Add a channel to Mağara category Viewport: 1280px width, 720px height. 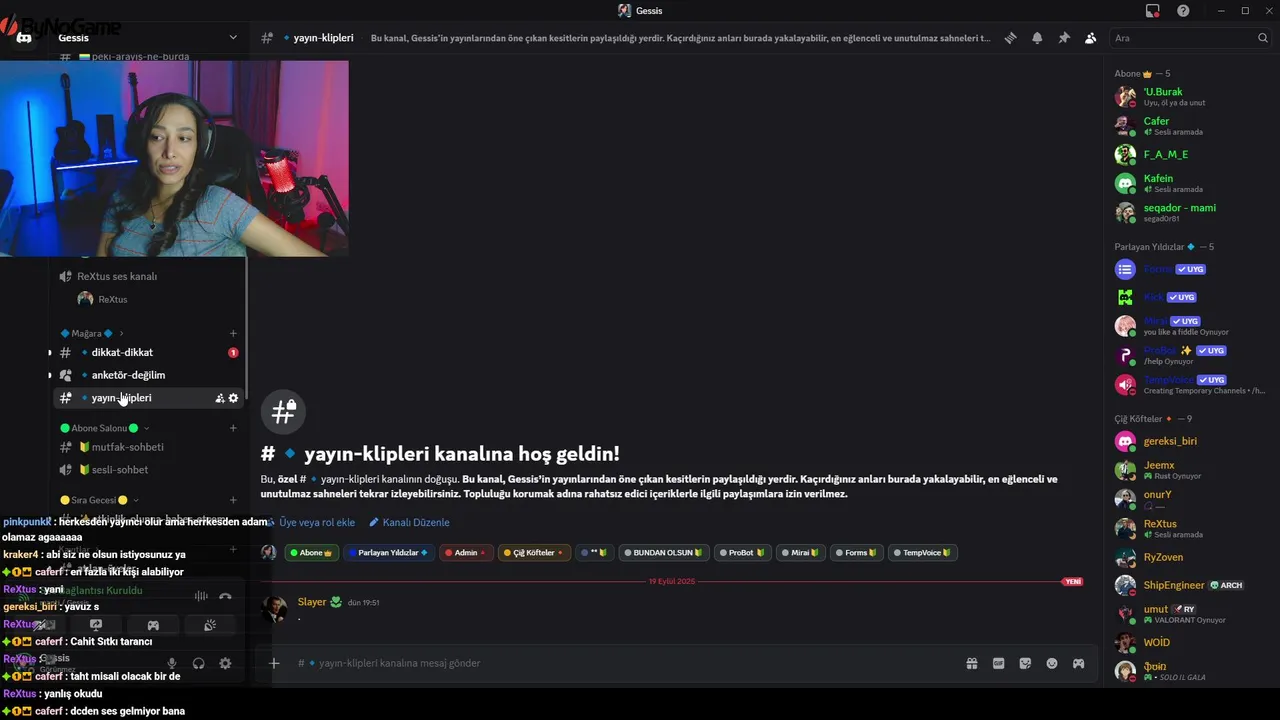(x=233, y=333)
